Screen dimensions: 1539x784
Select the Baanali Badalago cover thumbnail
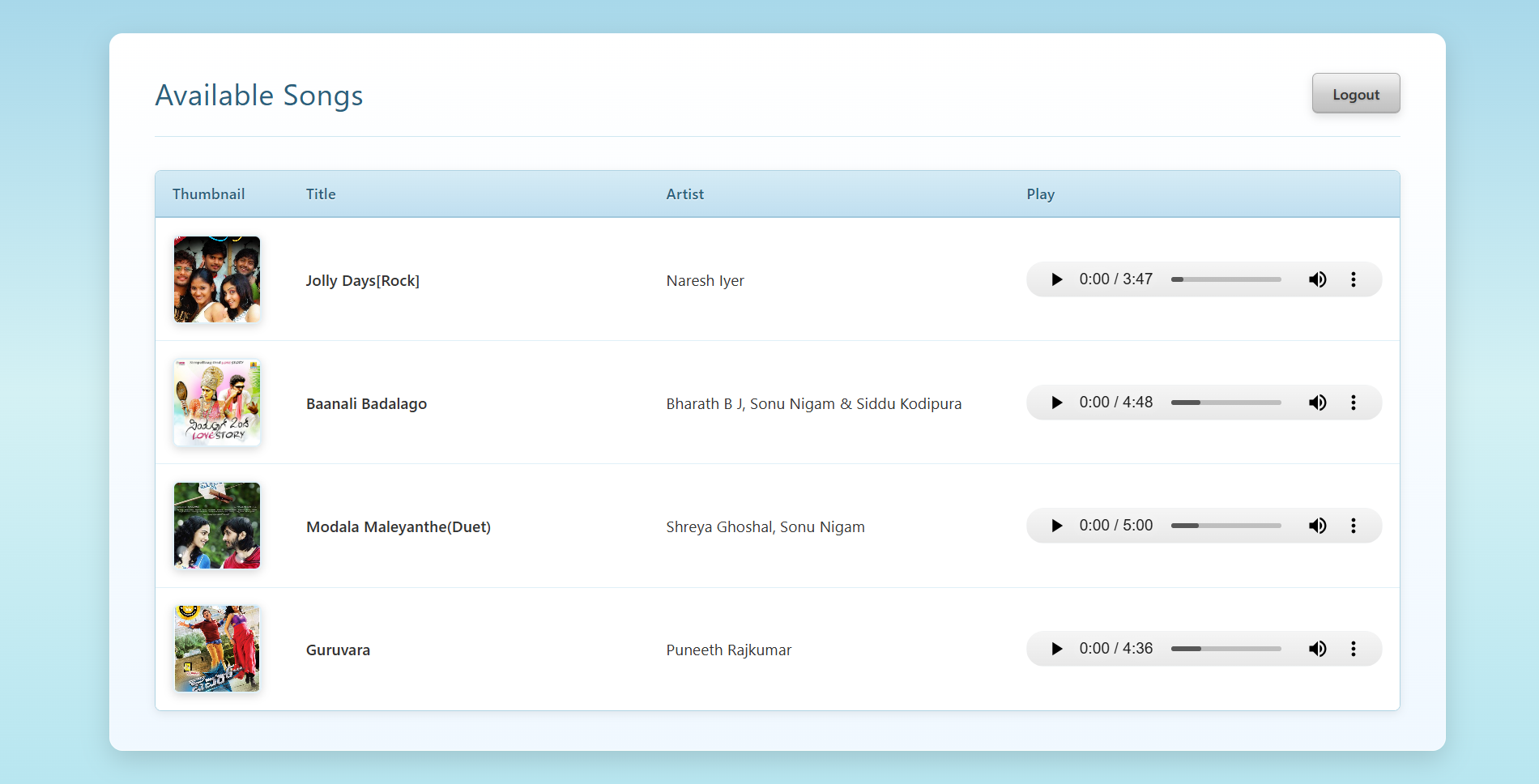pos(217,403)
